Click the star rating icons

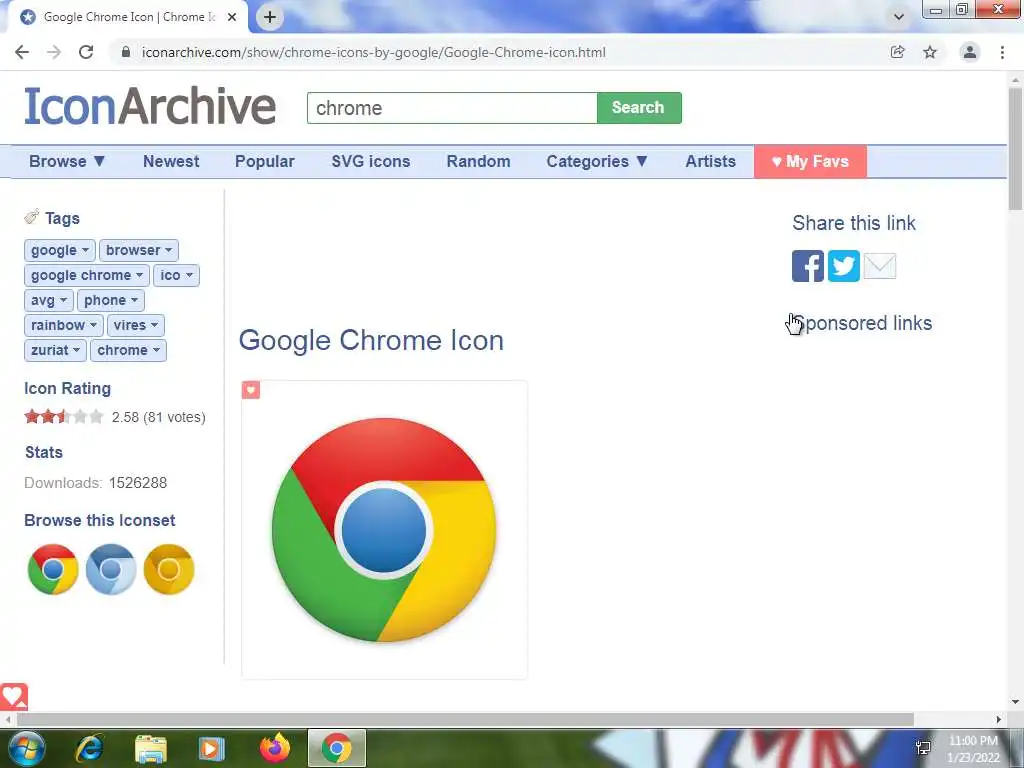(64, 417)
